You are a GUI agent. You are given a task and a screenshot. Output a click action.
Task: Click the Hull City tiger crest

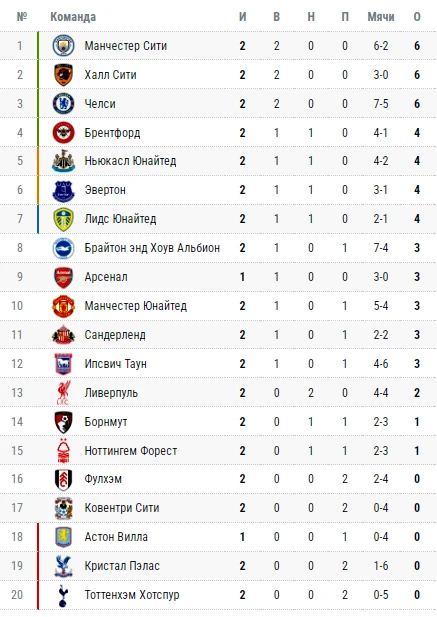click(63, 75)
